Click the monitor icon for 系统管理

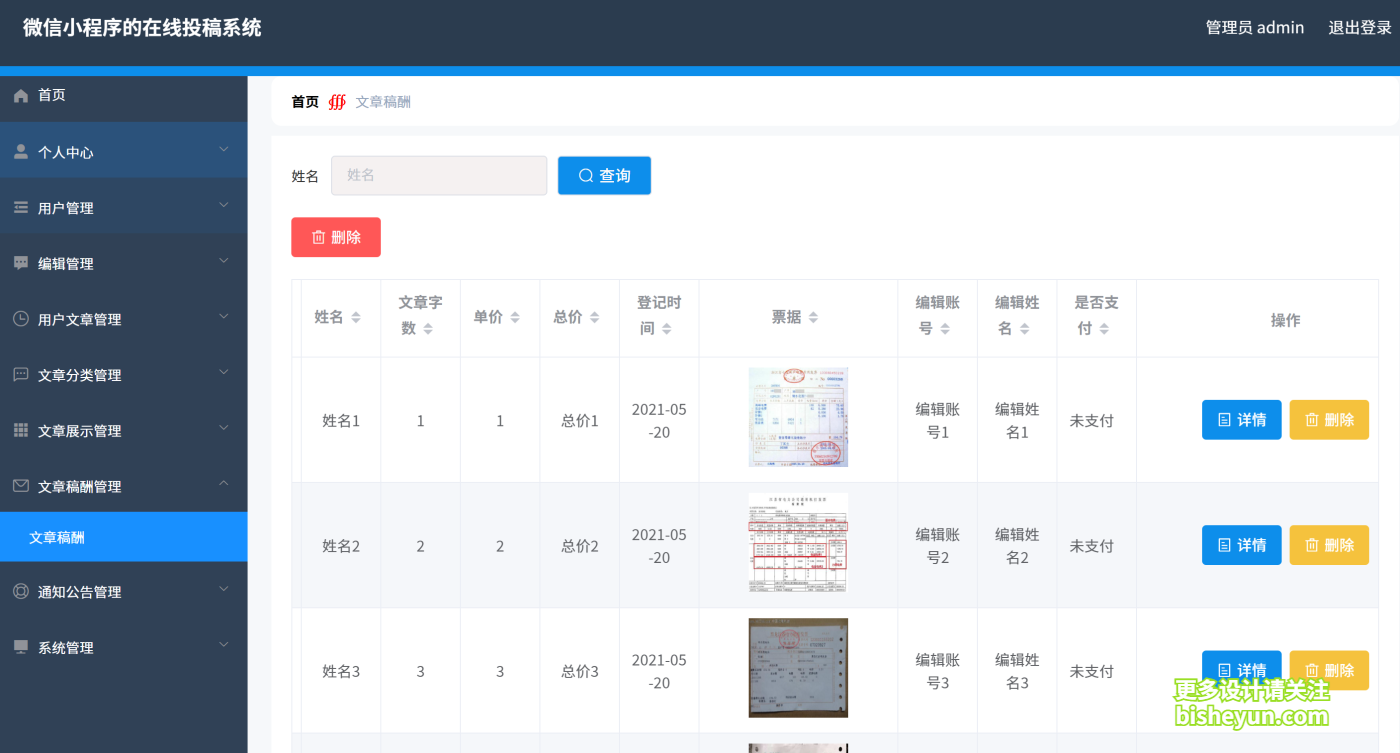[21, 647]
